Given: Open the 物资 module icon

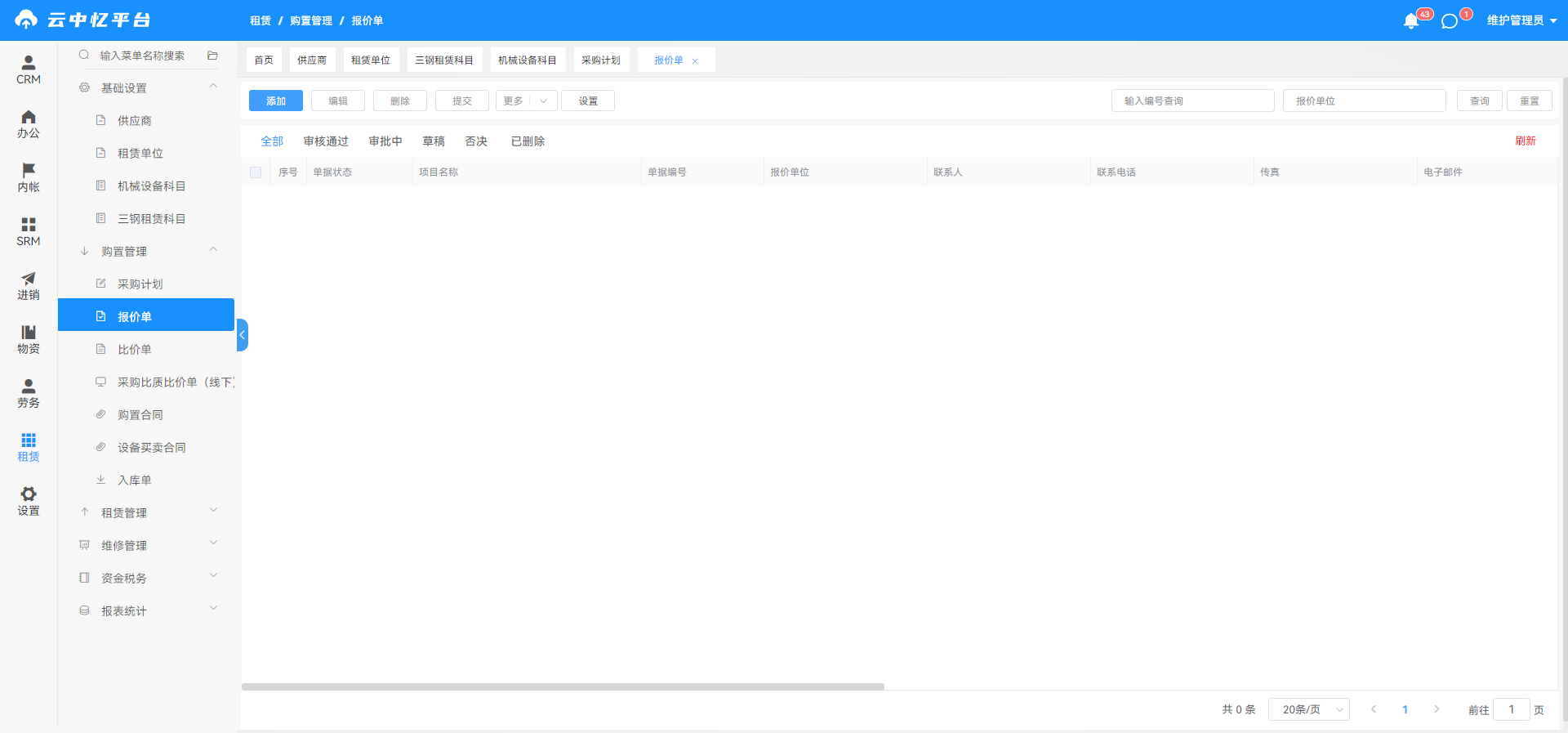Looking at the screenshot, I should [x=29, y=339].
